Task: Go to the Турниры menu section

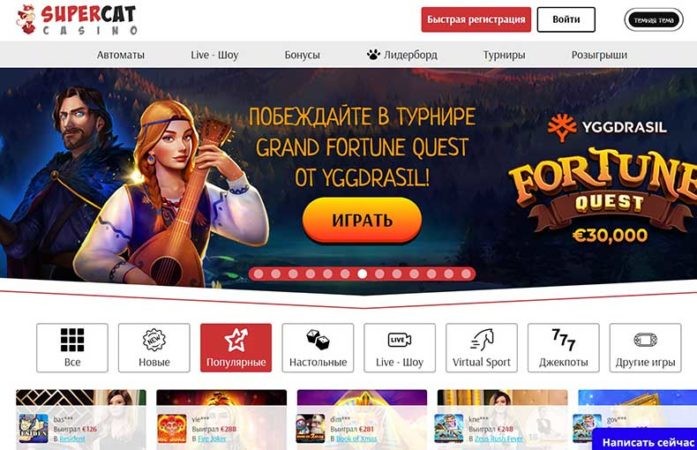Action: click(504, 55)
